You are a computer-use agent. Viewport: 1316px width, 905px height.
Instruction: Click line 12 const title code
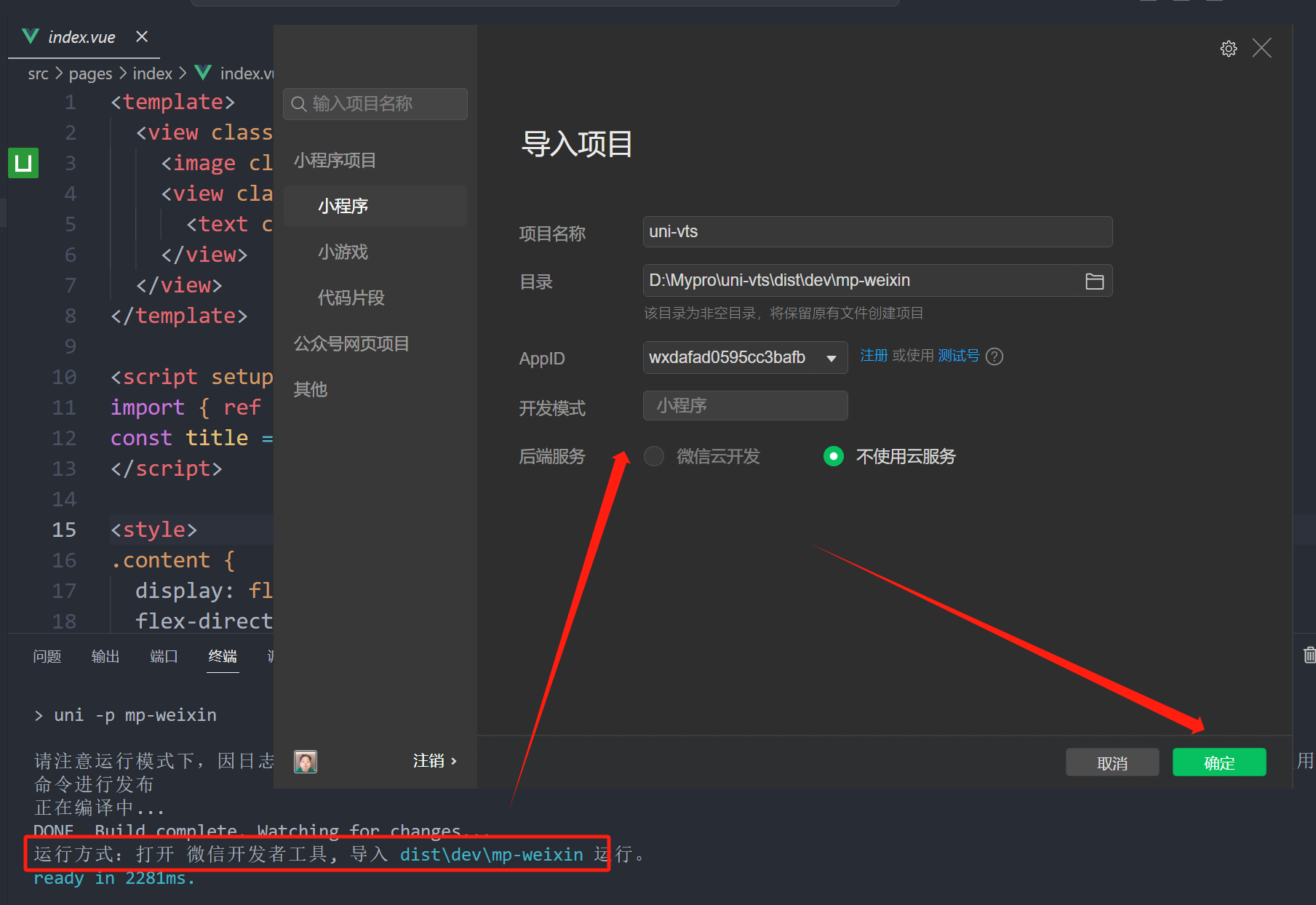pos(191,438)
